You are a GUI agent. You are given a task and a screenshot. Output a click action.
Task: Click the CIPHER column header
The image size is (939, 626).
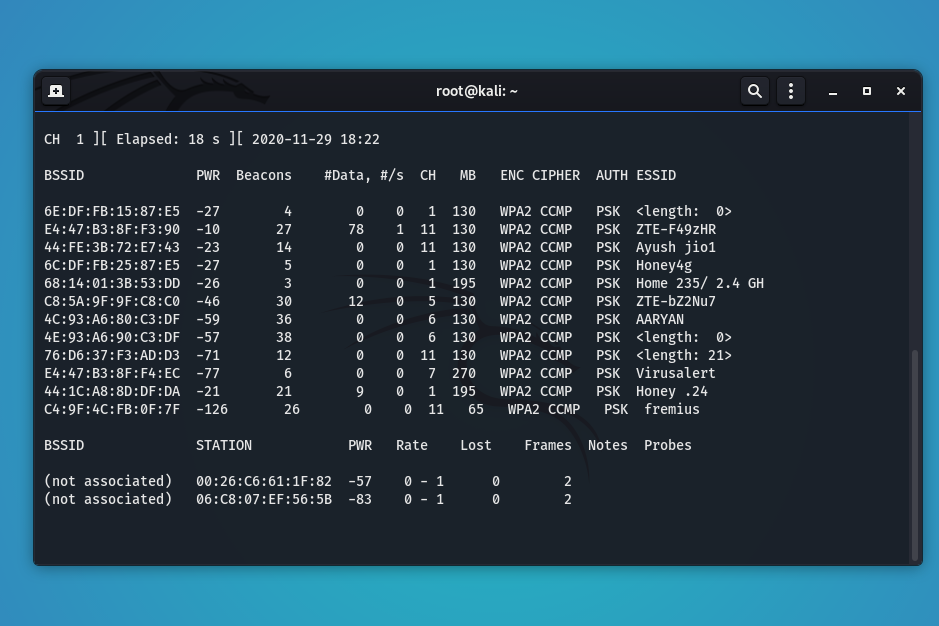pos(556,176)
